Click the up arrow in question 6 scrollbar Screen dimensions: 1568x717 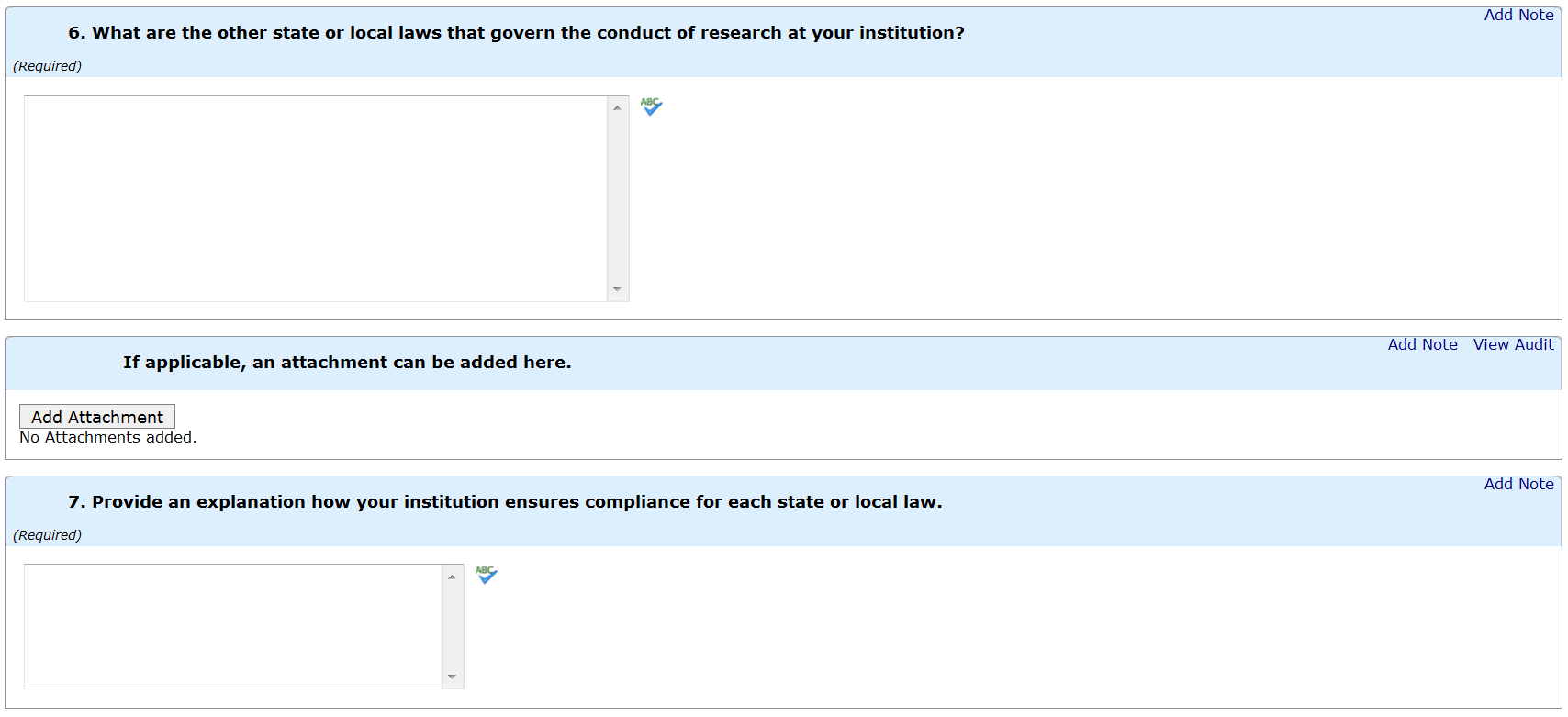pyautogui.click(x=617, y=108)
